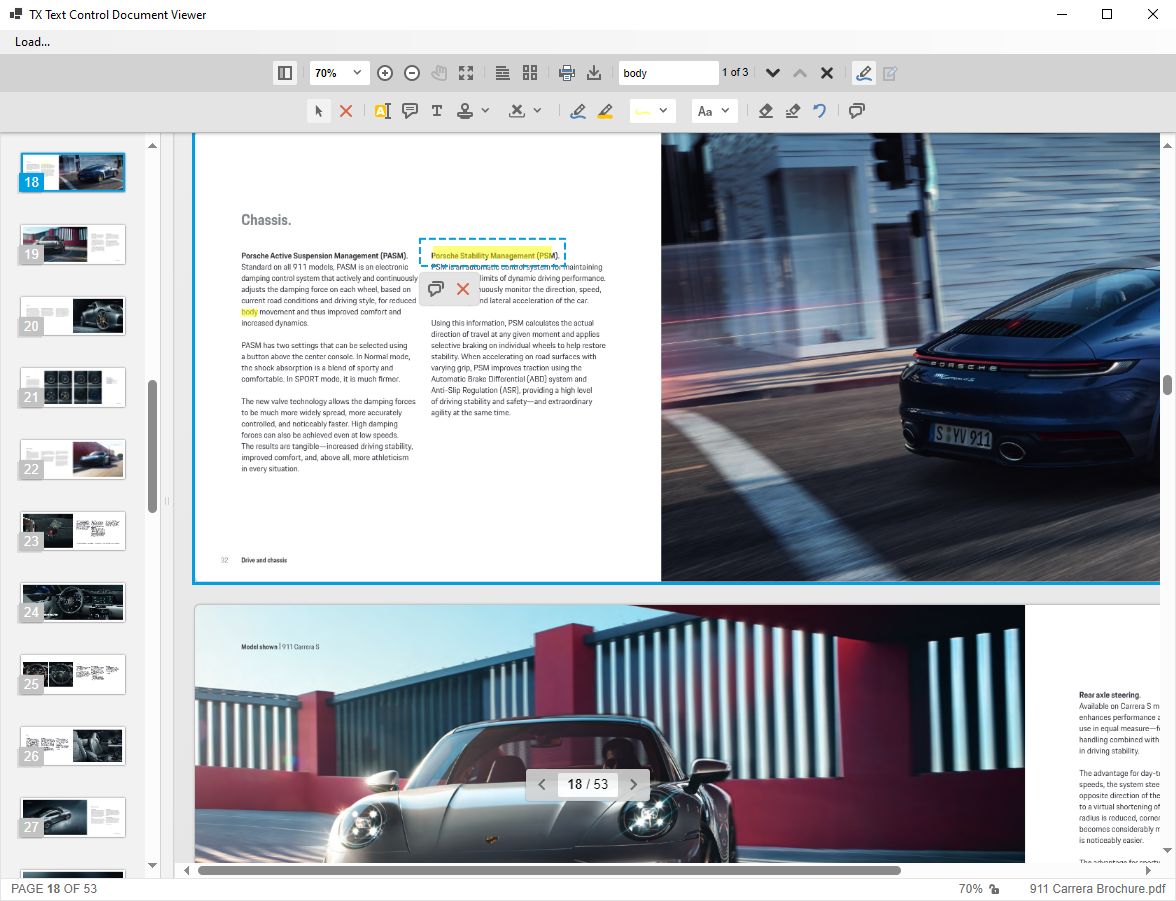Open page 22 thumbnail

(x=73, y=459)
